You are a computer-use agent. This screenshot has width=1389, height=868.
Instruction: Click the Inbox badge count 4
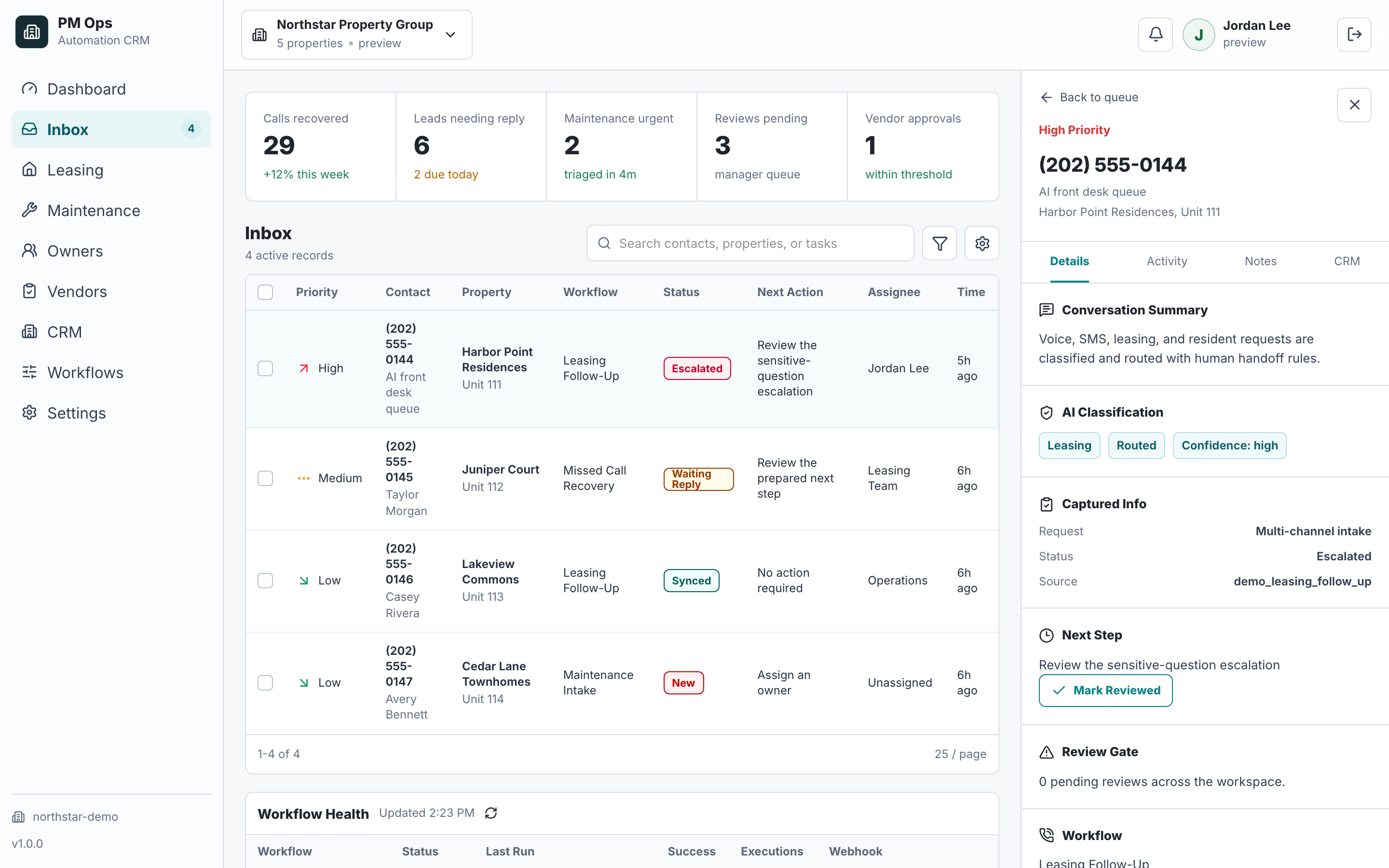click(x=191, y=129)
